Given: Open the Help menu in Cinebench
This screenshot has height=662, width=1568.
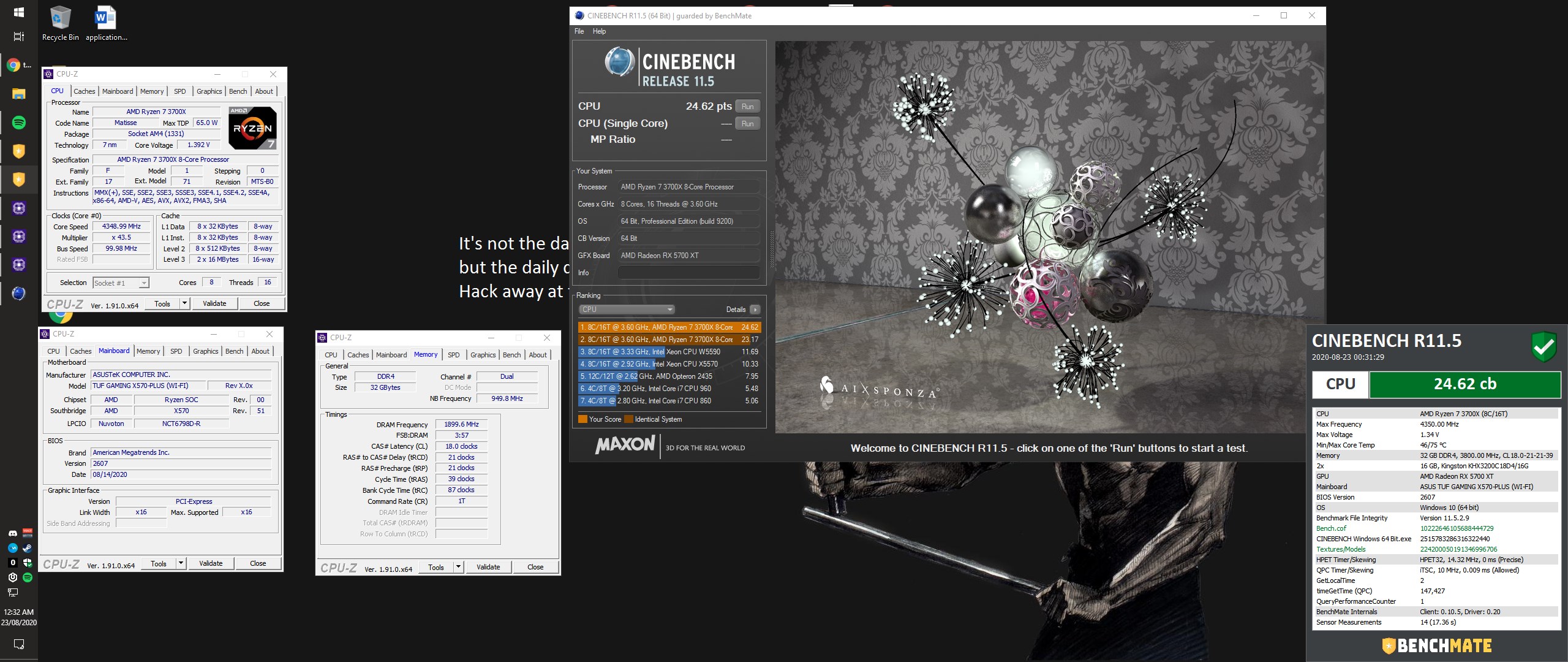Looking at the screenshot, I should coord(599,31).
